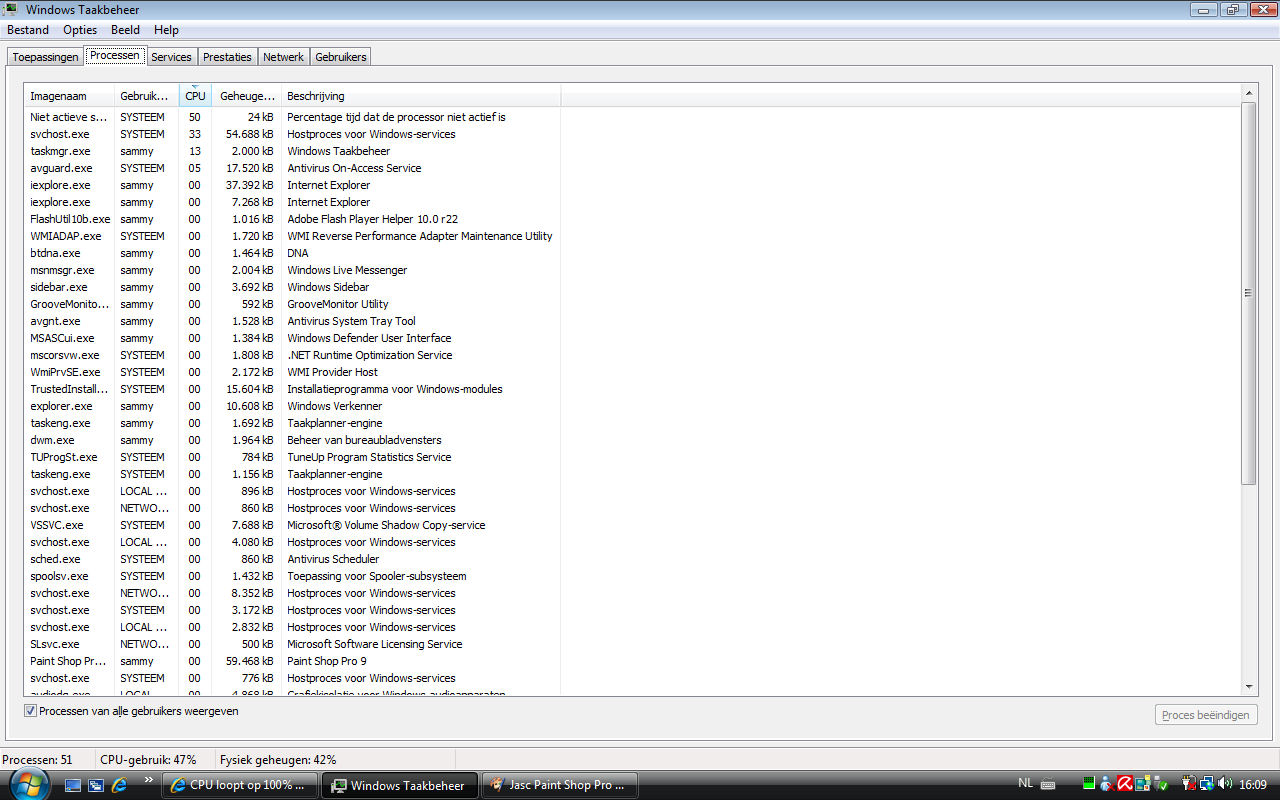
Task: Click the NL language indicator
Action: pyautogui.click(x=1026, y=782)
